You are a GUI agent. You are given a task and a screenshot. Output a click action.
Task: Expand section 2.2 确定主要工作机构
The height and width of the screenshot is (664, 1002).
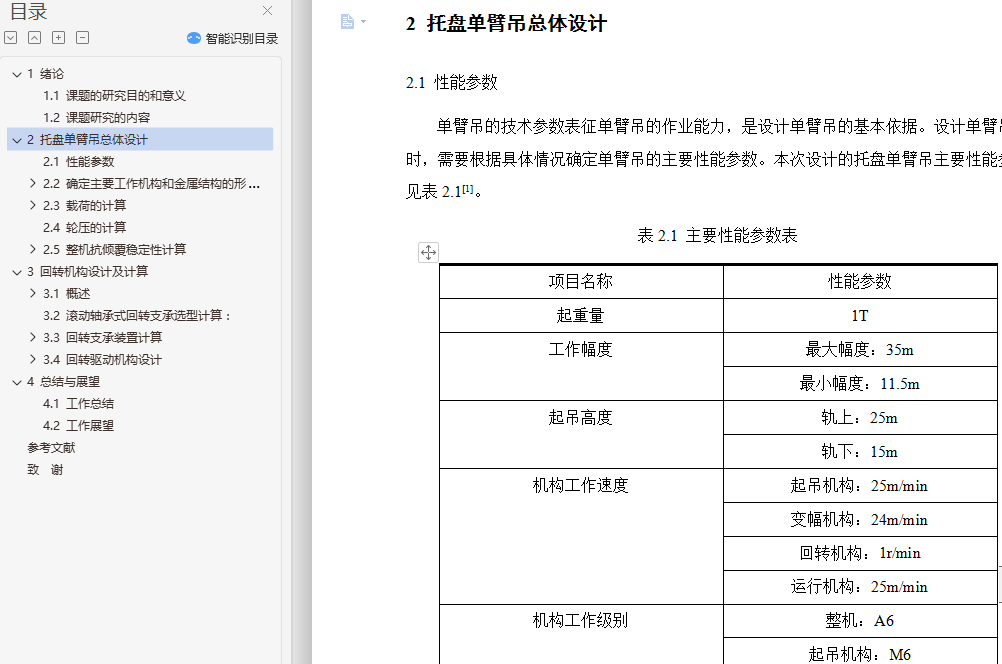pos(33,183)
